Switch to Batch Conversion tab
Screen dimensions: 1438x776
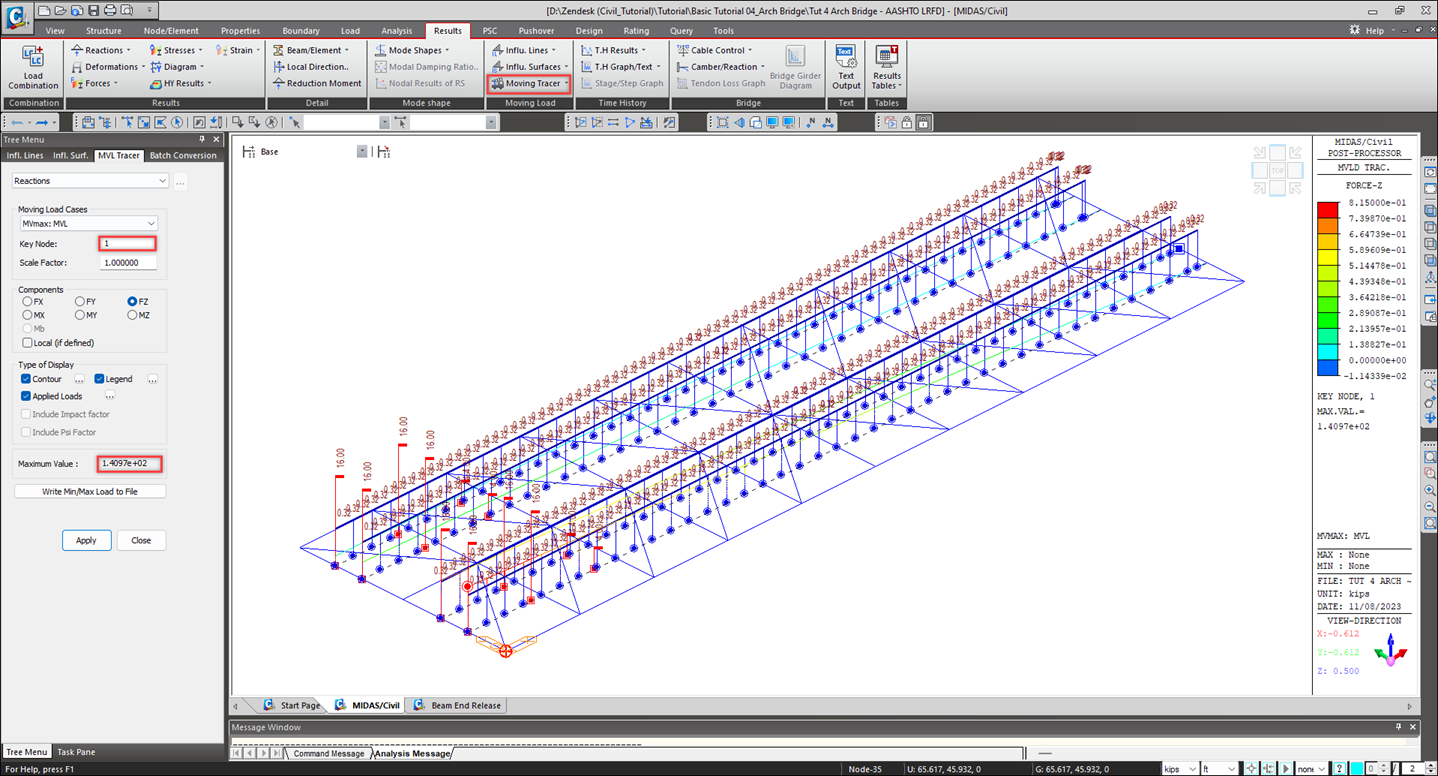(x=183, y=156)
